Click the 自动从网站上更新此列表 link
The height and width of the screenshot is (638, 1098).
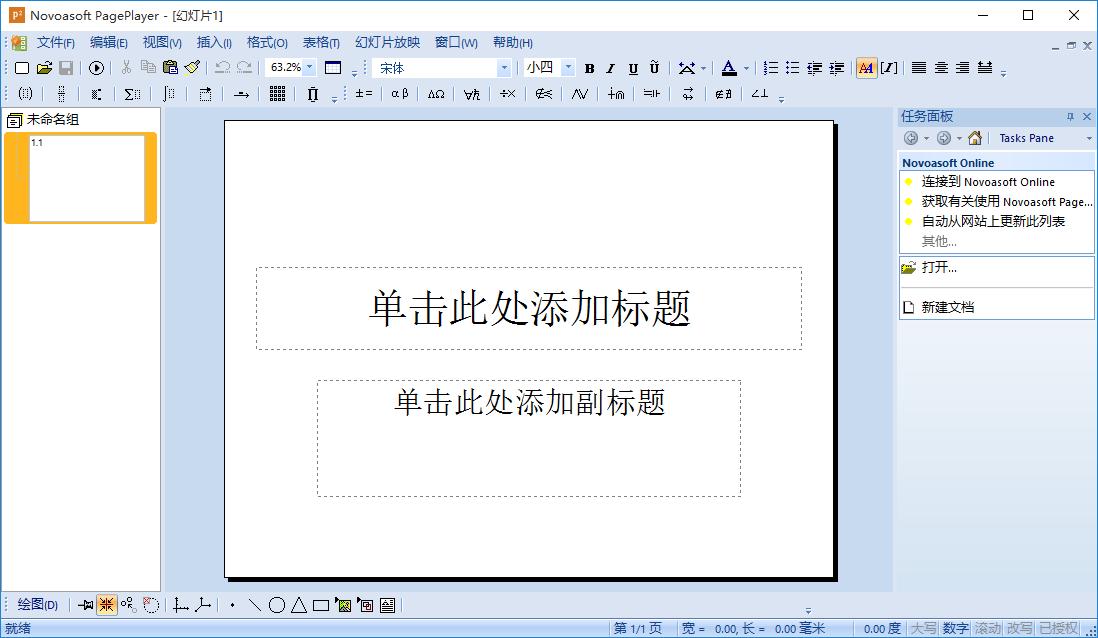point(993,221)
